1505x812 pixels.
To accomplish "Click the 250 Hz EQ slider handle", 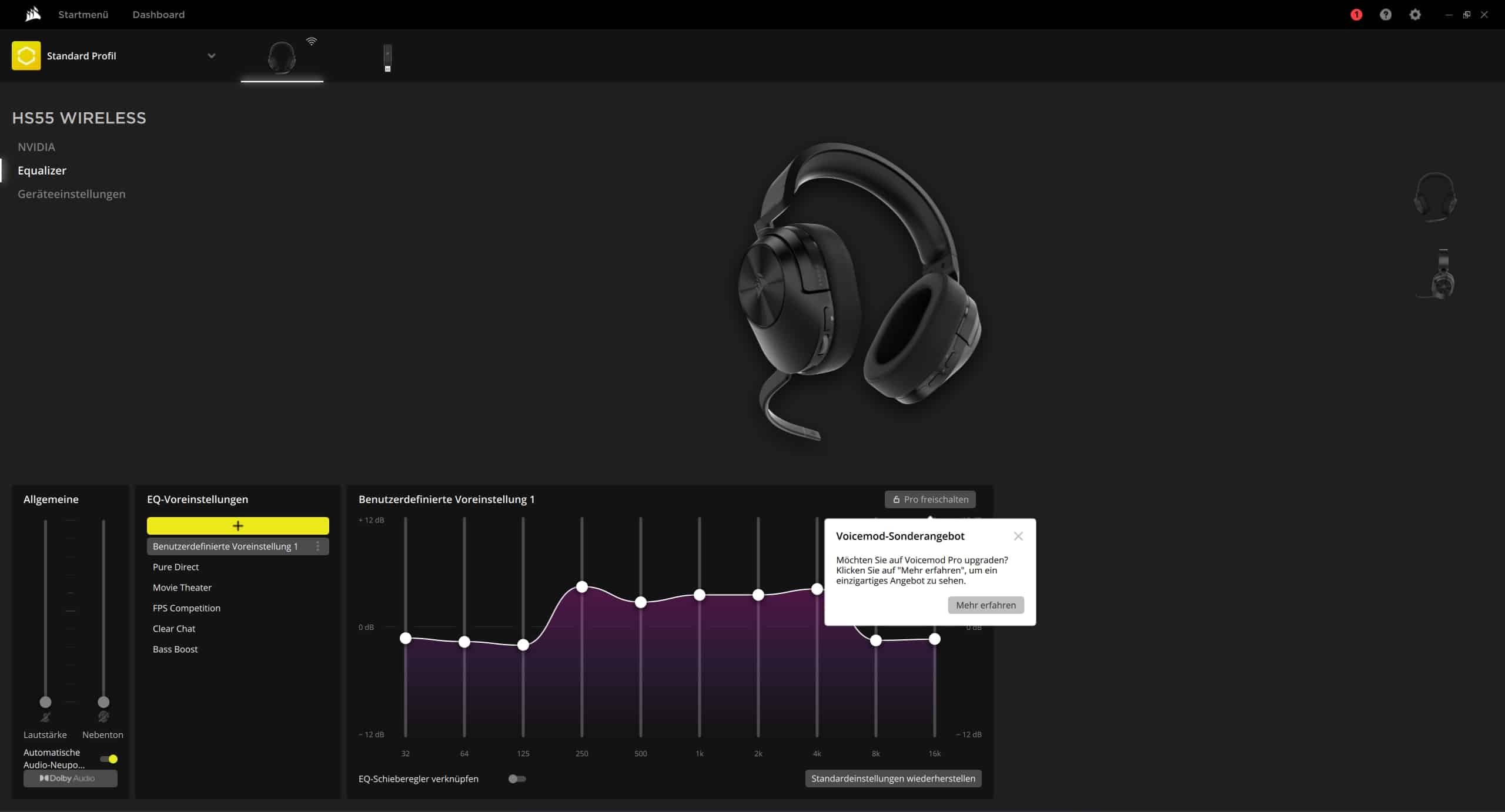I will tap(581, 586).
